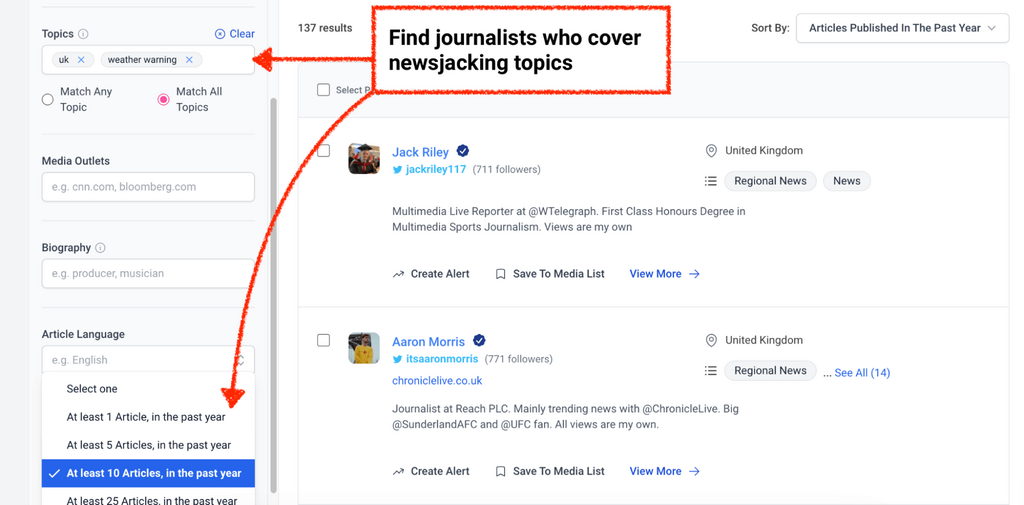Remove the 'uk' topic tag
The width and height of the screenshot is (1024, 505).
[82, 60]
